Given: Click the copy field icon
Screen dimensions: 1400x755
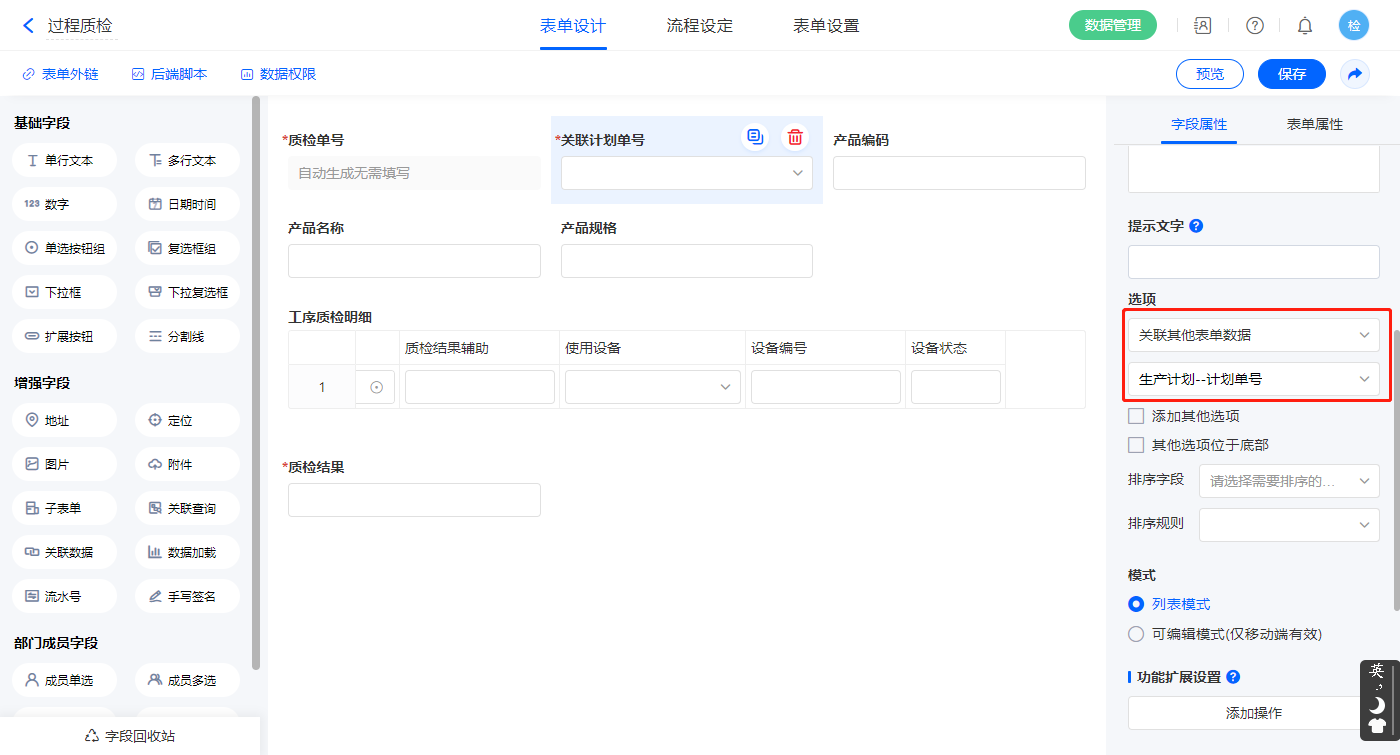Looking at the screenshot, I should [755, 137].
